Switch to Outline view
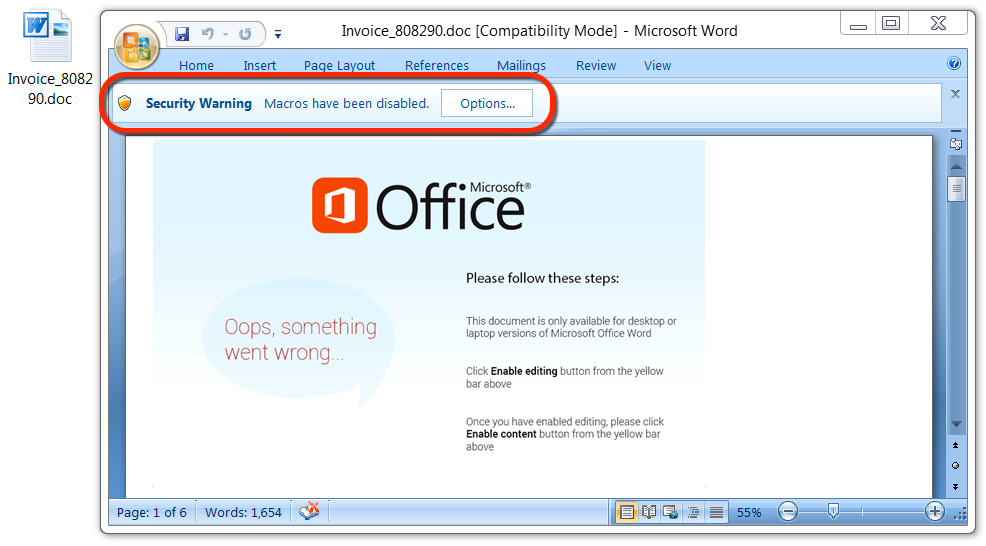Image resolution: width=986 pixels, height=546 pixels. [x=694, y=513]
